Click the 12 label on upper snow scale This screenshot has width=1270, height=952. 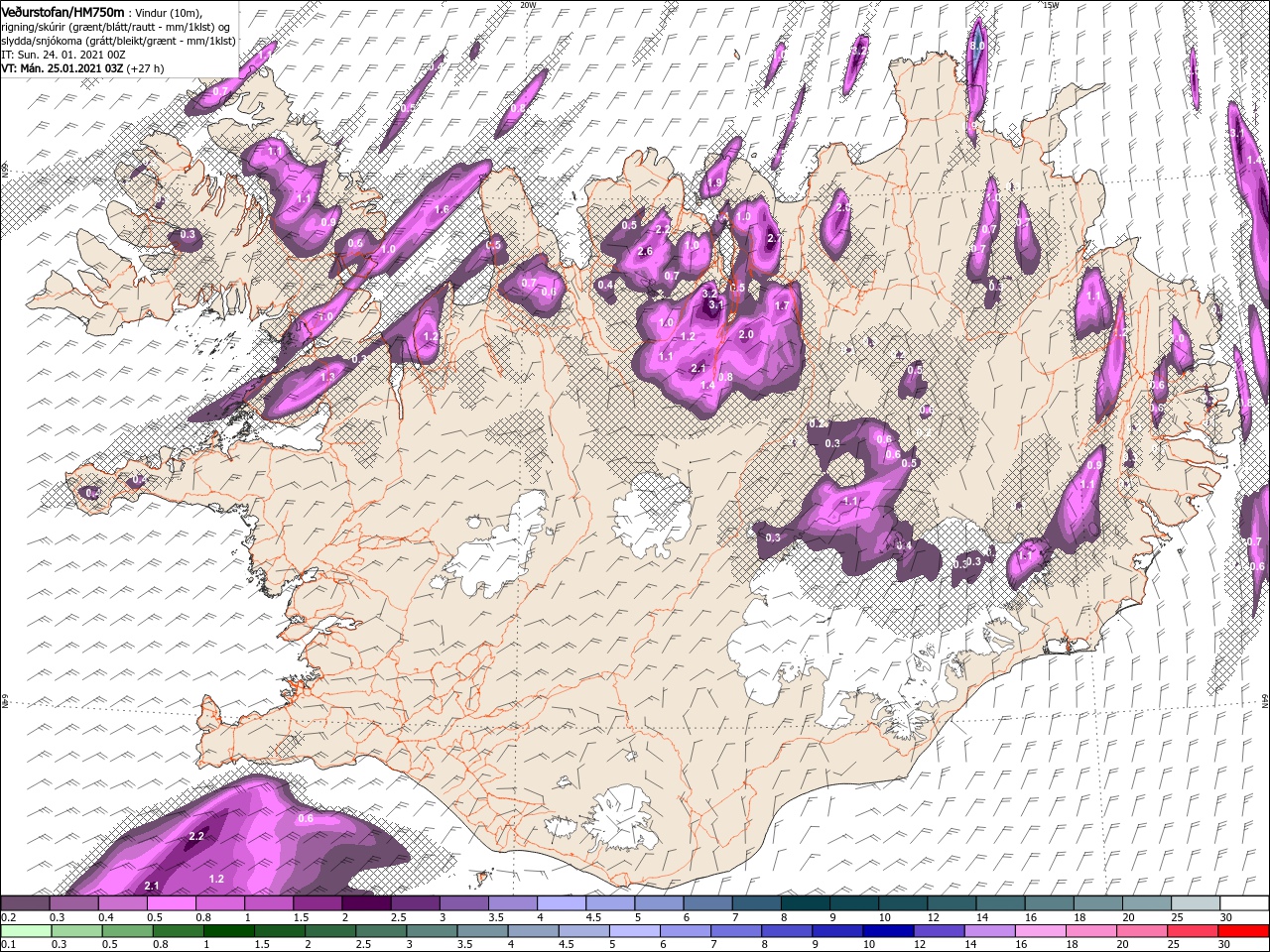click(934, 917)
